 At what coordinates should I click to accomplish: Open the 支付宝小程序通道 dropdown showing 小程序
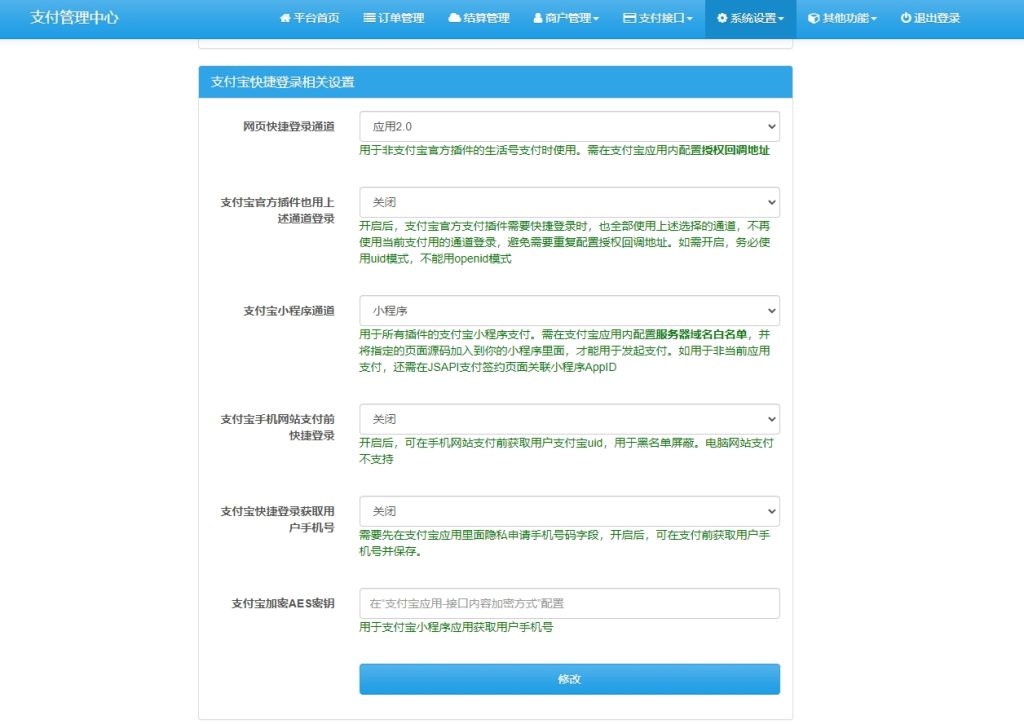(x=569, y=311)
